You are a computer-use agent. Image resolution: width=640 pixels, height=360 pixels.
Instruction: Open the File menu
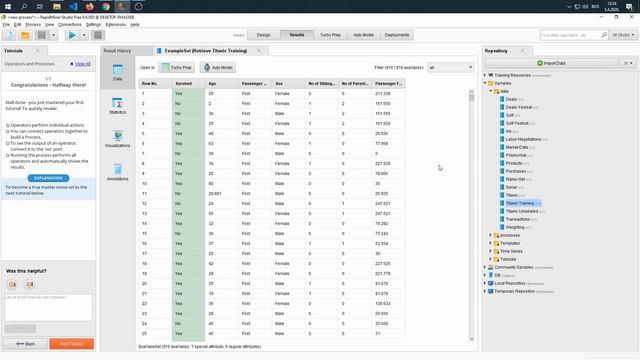pyautogui.click(x=6, y=24)
